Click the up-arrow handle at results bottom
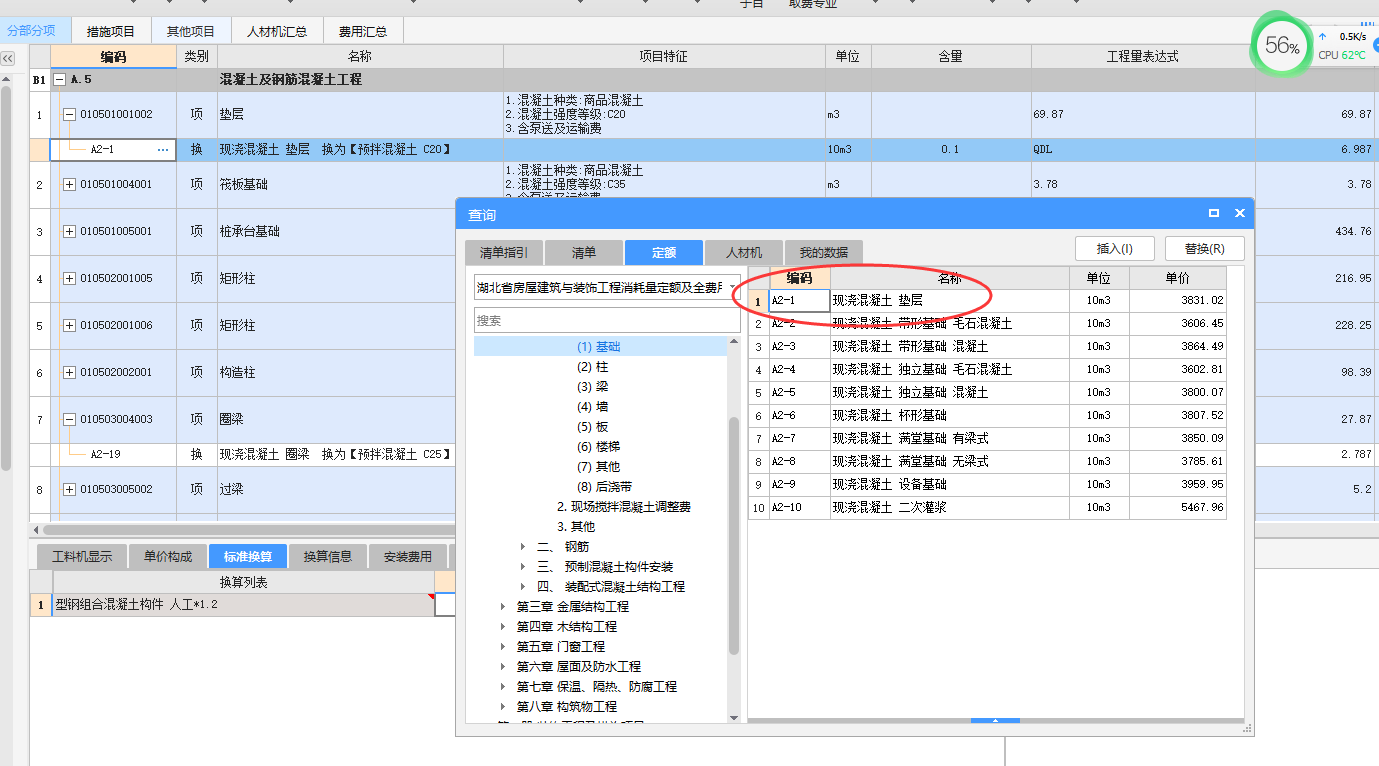Image resolution: width=1379 pixels, height=766 pixels. (x=995, y=720)
